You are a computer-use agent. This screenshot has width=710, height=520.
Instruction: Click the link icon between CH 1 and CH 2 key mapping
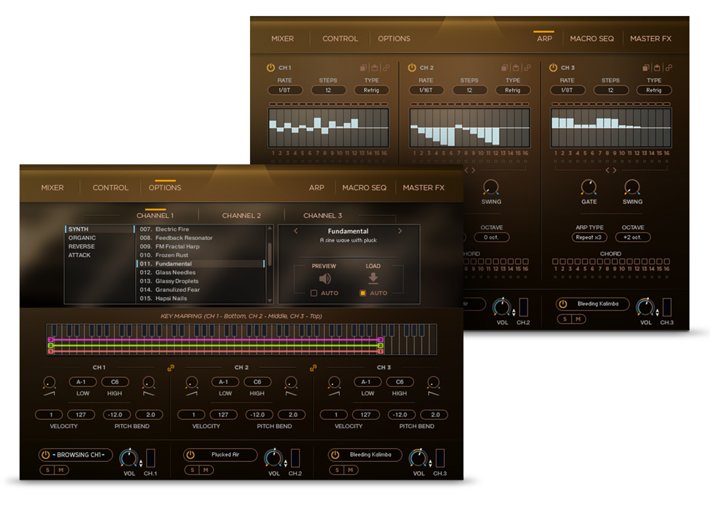click(171, 368)
